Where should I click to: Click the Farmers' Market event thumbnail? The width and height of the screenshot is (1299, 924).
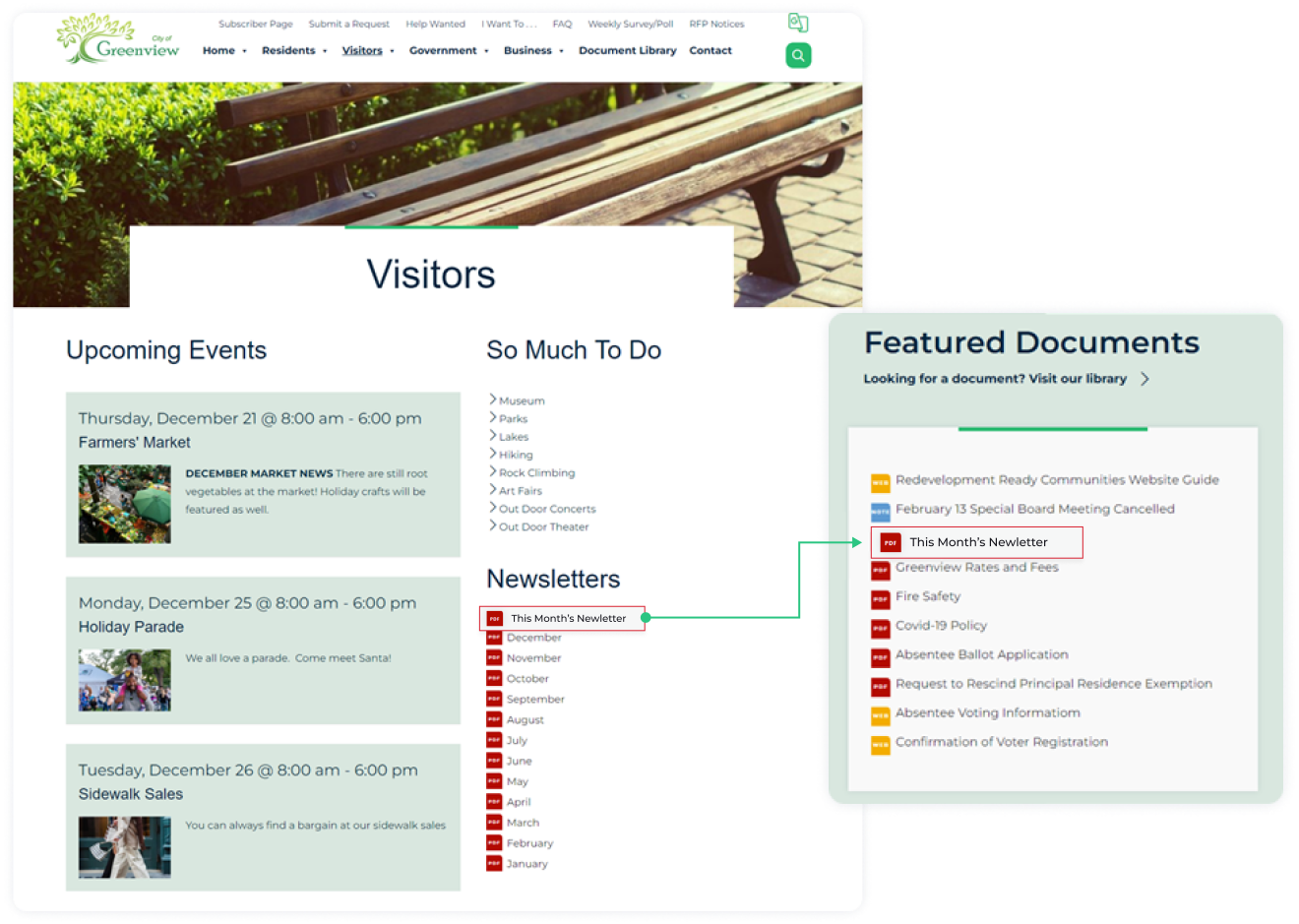[125, 505]
